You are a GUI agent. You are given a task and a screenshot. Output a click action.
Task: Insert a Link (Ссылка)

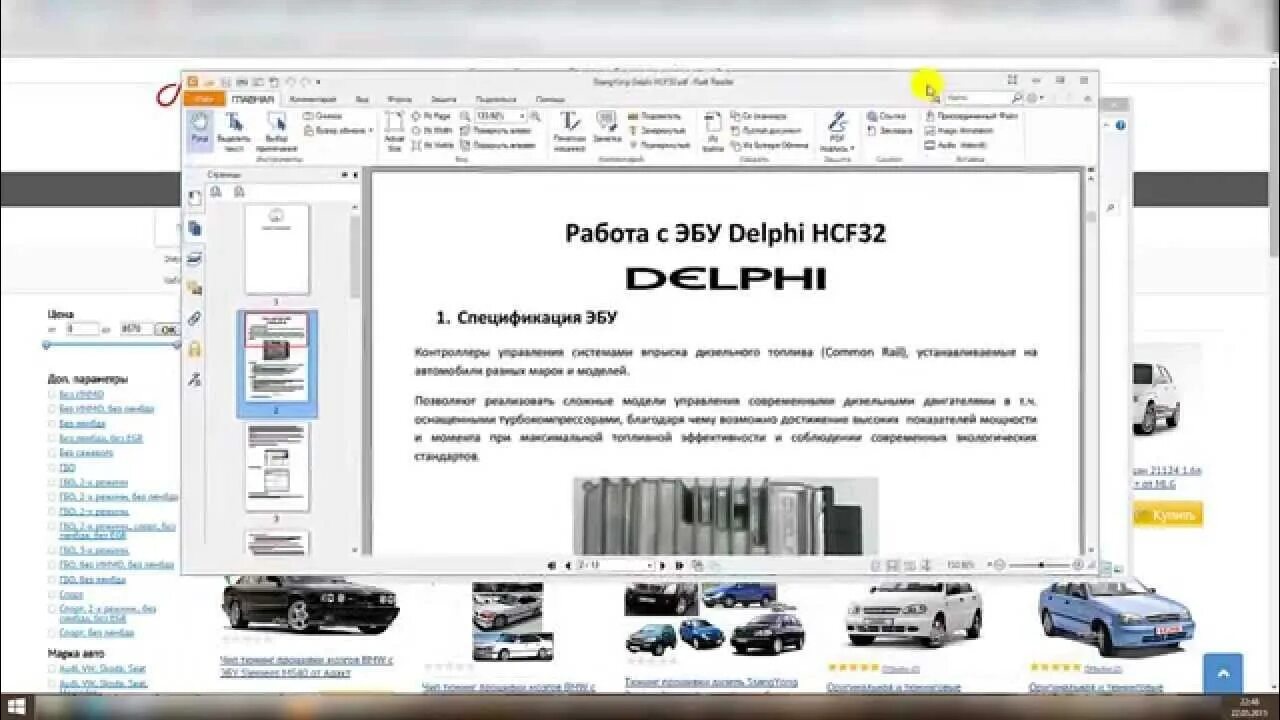[x=886, y=116]
